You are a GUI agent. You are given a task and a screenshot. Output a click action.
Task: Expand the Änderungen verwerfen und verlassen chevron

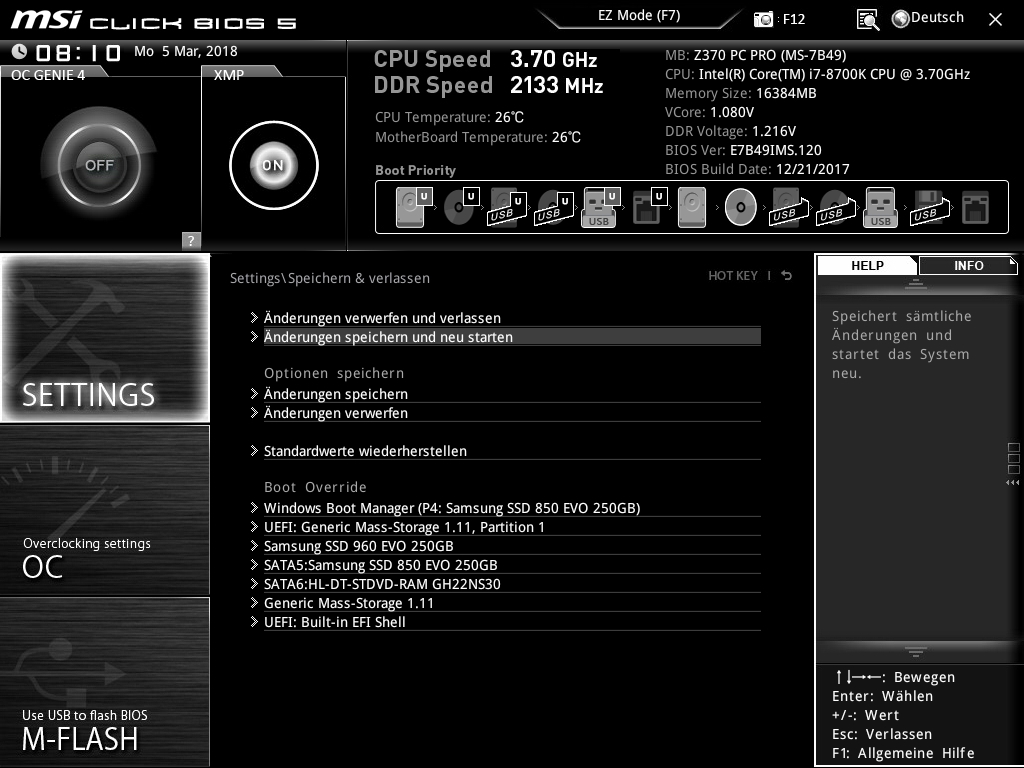[254, 318]
